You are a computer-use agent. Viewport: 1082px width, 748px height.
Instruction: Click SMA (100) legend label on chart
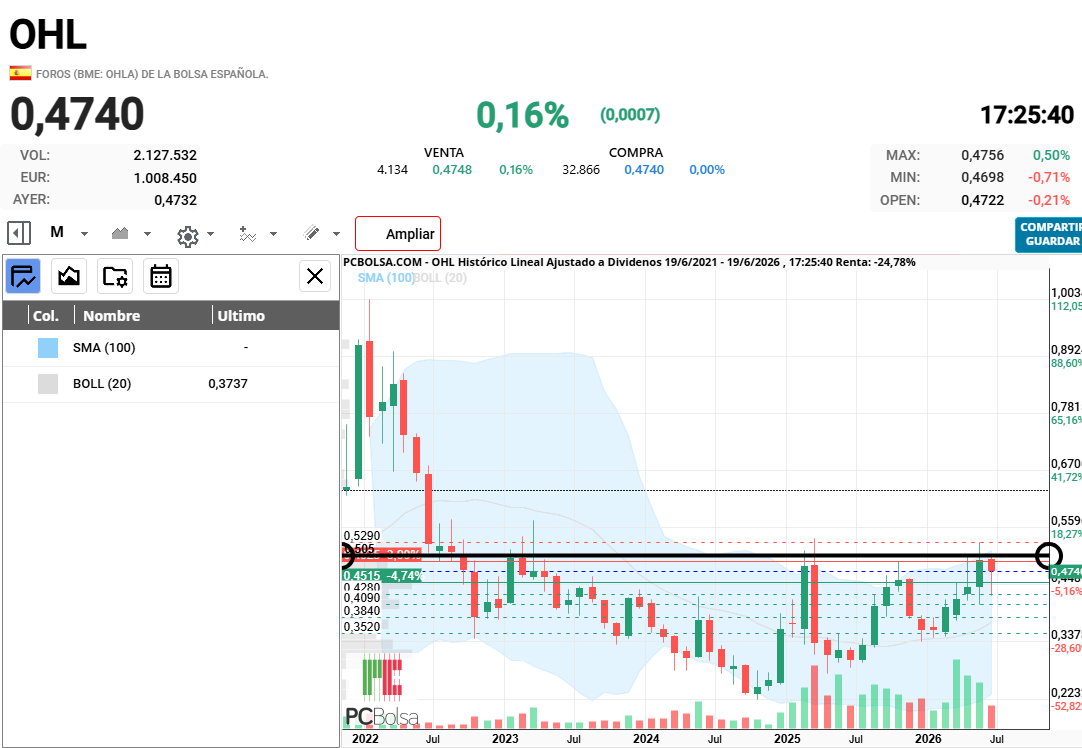point(386,278)
